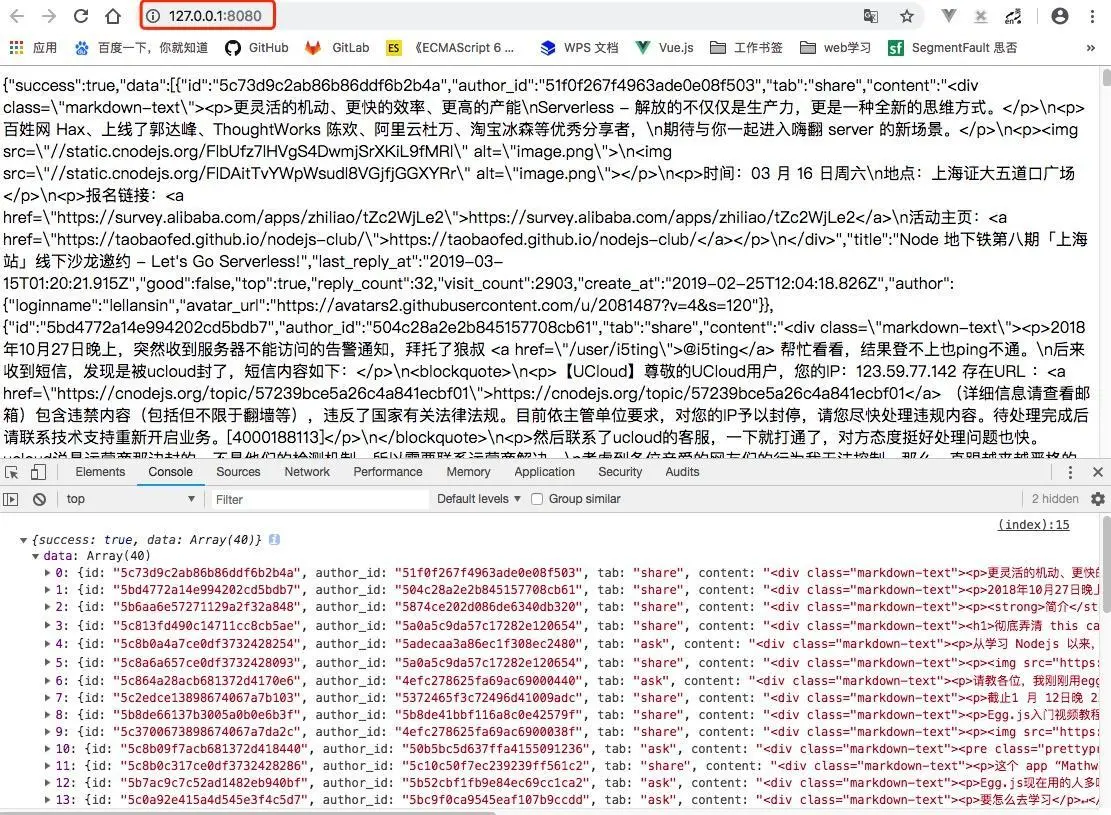Switch to the Memory tab
1111x815 pixels.
[x=468, y=472]
